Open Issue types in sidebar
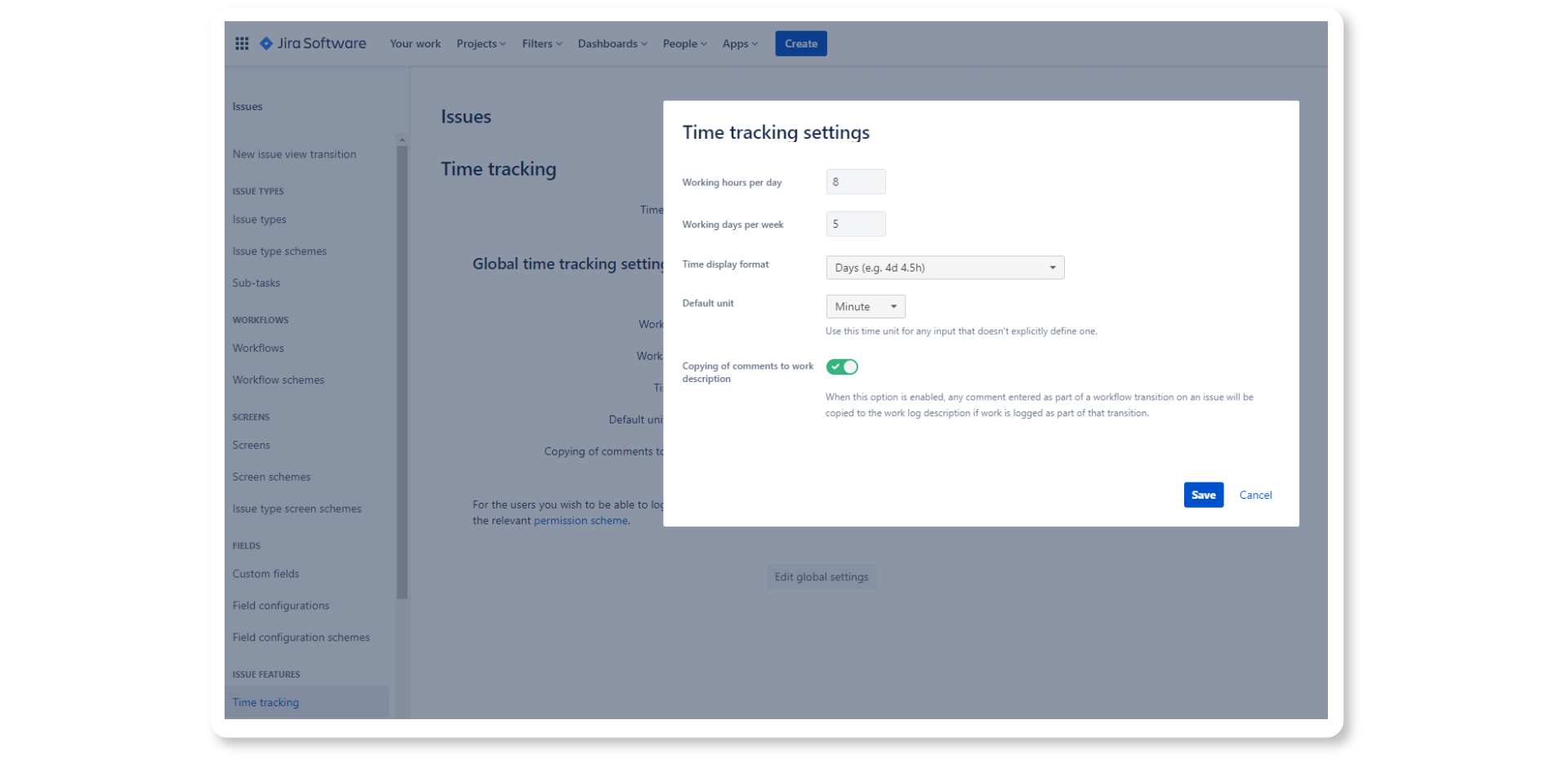Image resolution: width=1568 pixels, height=760 pixels. click(x=259, y=220)
